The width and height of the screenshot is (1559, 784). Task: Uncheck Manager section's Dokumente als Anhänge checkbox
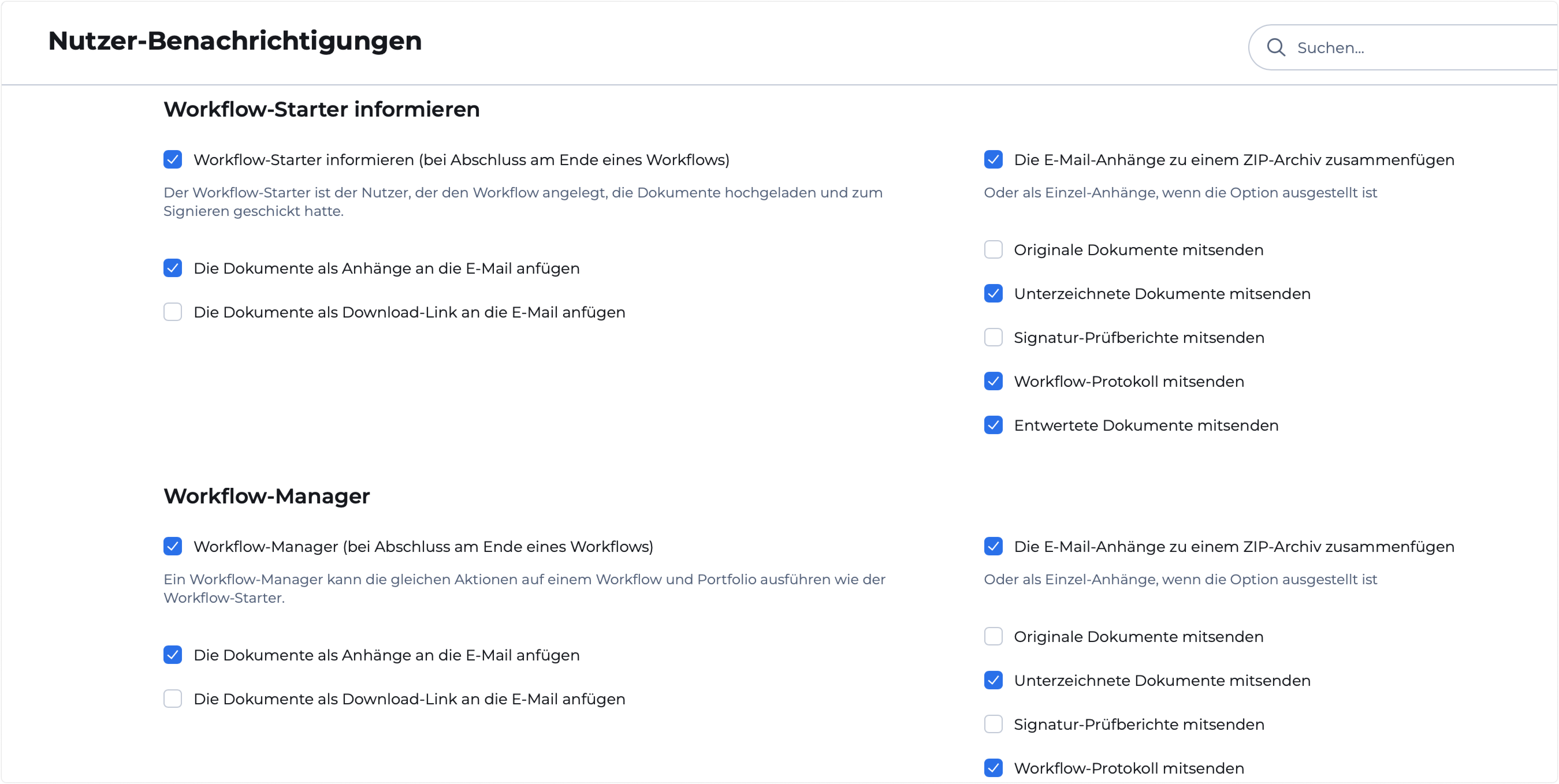pos(172,655)
